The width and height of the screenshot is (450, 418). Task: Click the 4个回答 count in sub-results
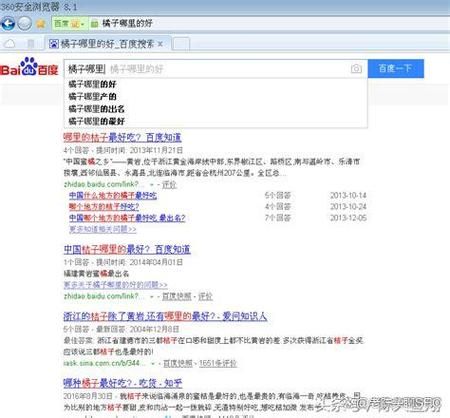(278, 207)
